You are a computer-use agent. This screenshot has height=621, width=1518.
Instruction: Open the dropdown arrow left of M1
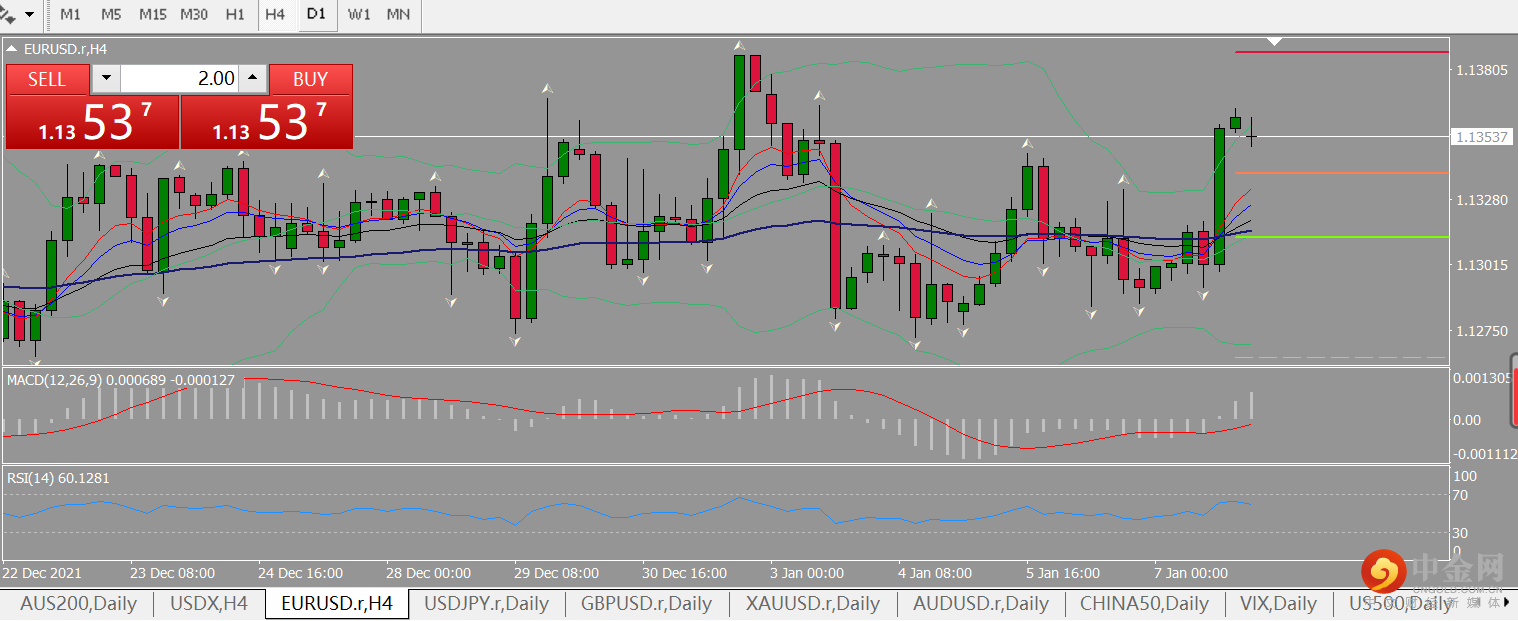pos(29,14)
